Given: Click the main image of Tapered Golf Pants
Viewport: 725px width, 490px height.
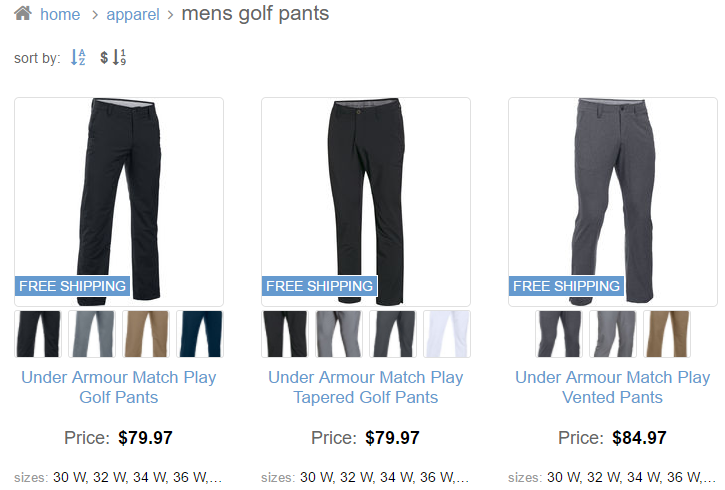Looking at the screenshot, I should 366,202.
